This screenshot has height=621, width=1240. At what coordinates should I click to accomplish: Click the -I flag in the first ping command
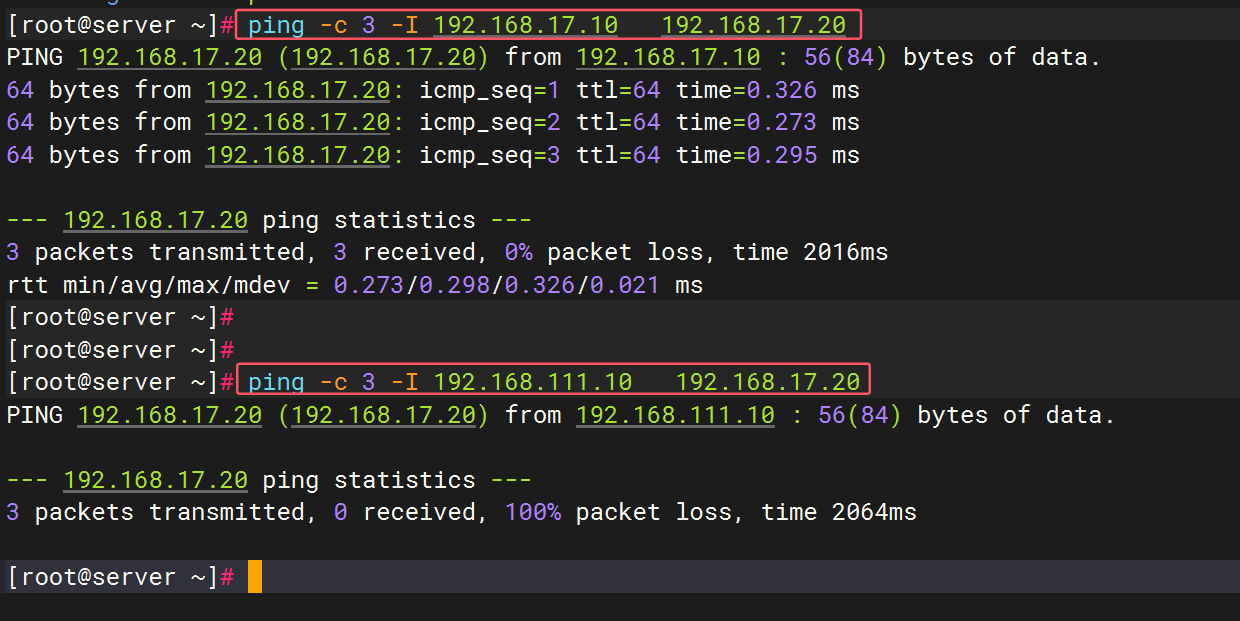pyautogui.click(x=407, y=24)
